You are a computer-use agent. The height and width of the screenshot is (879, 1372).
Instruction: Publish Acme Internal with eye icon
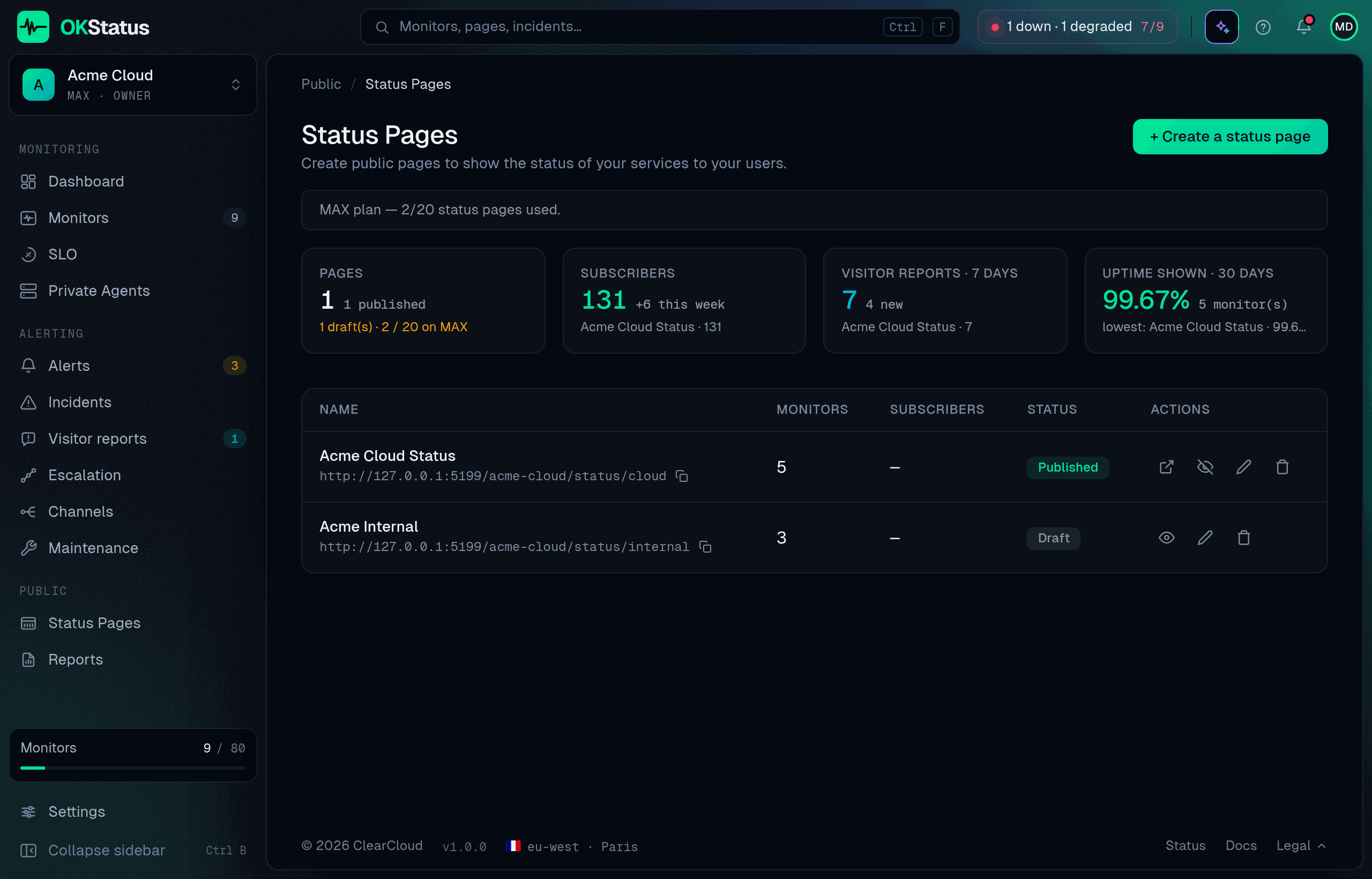[1167, 538]
